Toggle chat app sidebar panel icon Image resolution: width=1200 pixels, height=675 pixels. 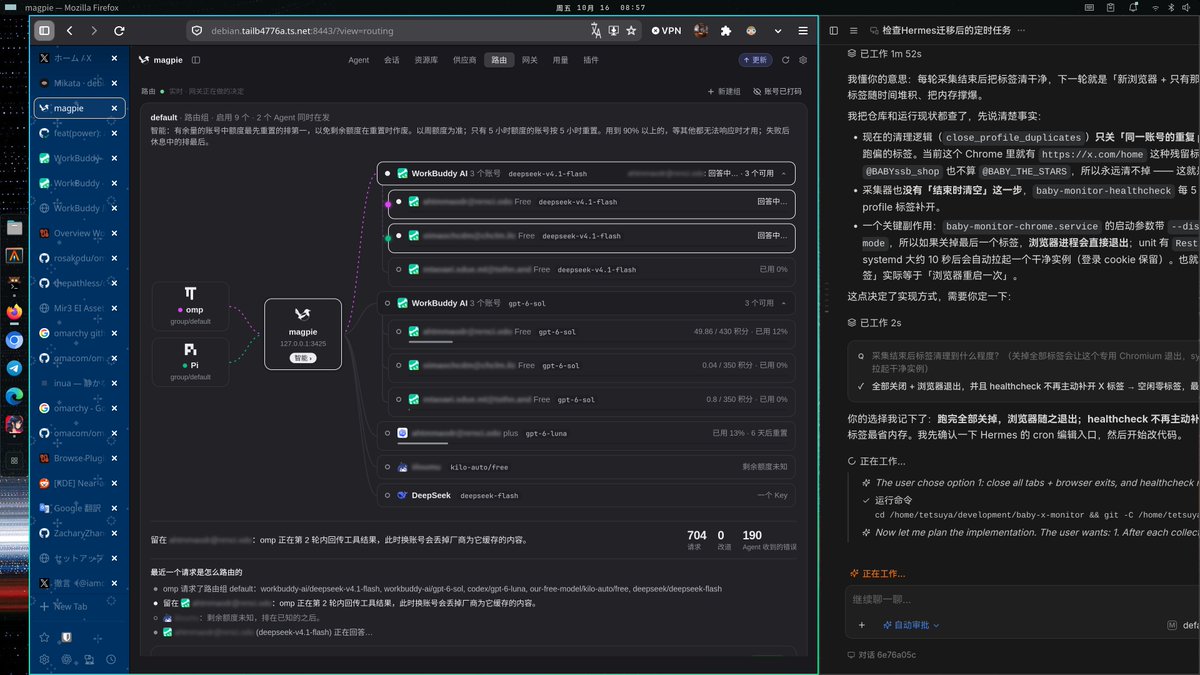point(834,31)
